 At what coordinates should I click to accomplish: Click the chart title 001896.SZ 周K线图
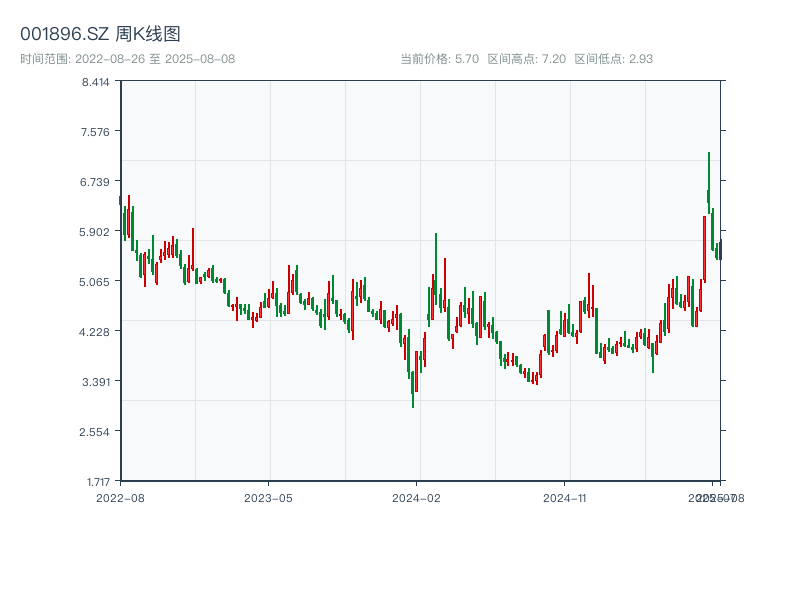tap(101, 34)
